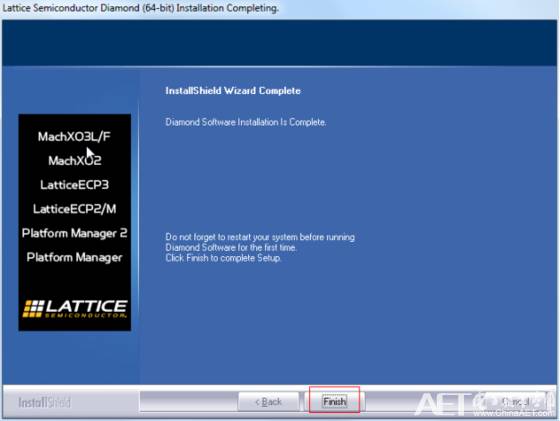
Task: Select the LatticeECP2/M text
Action: pos(75,209)
